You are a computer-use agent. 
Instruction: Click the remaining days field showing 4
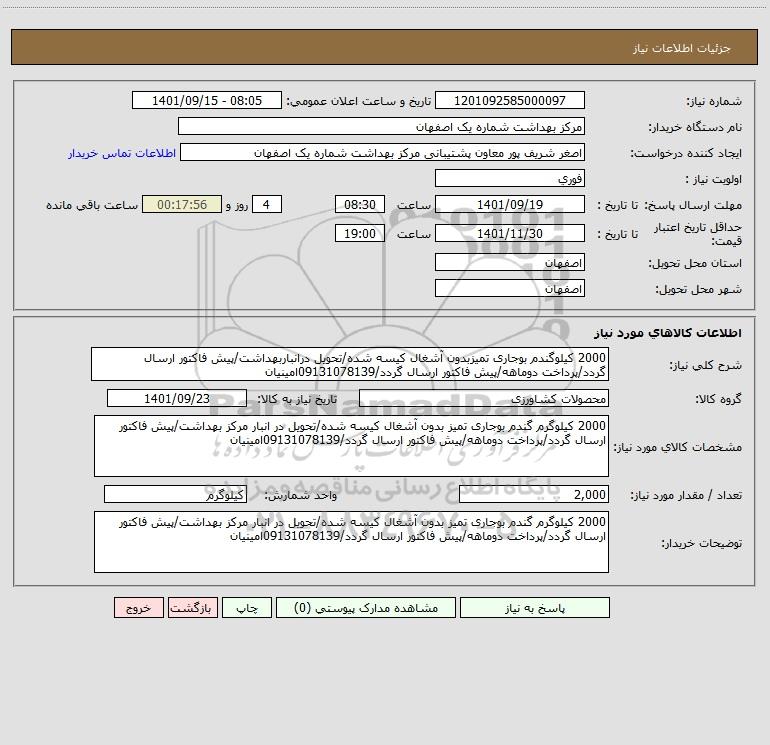(267, 204)
